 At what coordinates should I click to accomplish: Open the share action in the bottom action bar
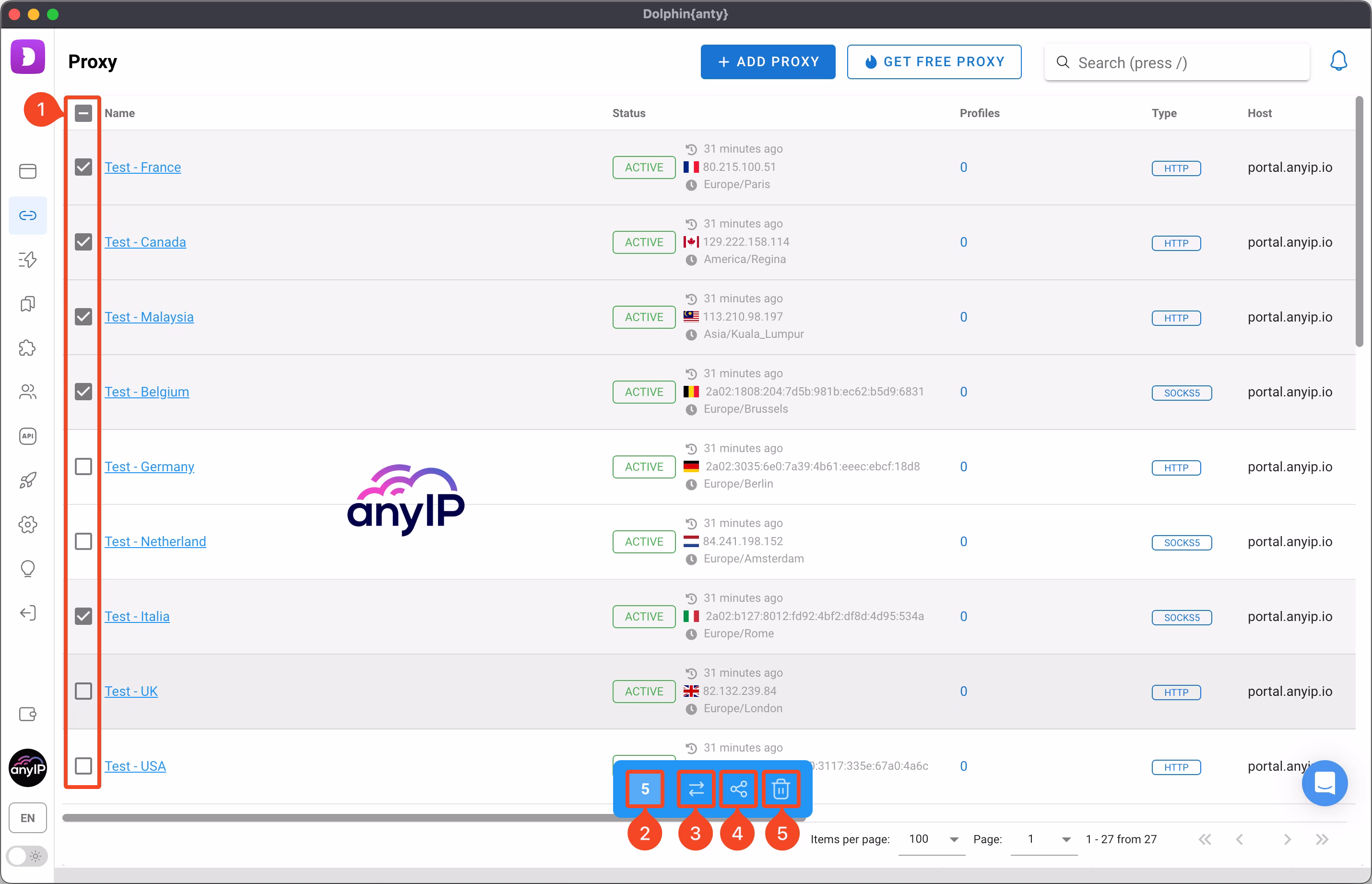738,788
